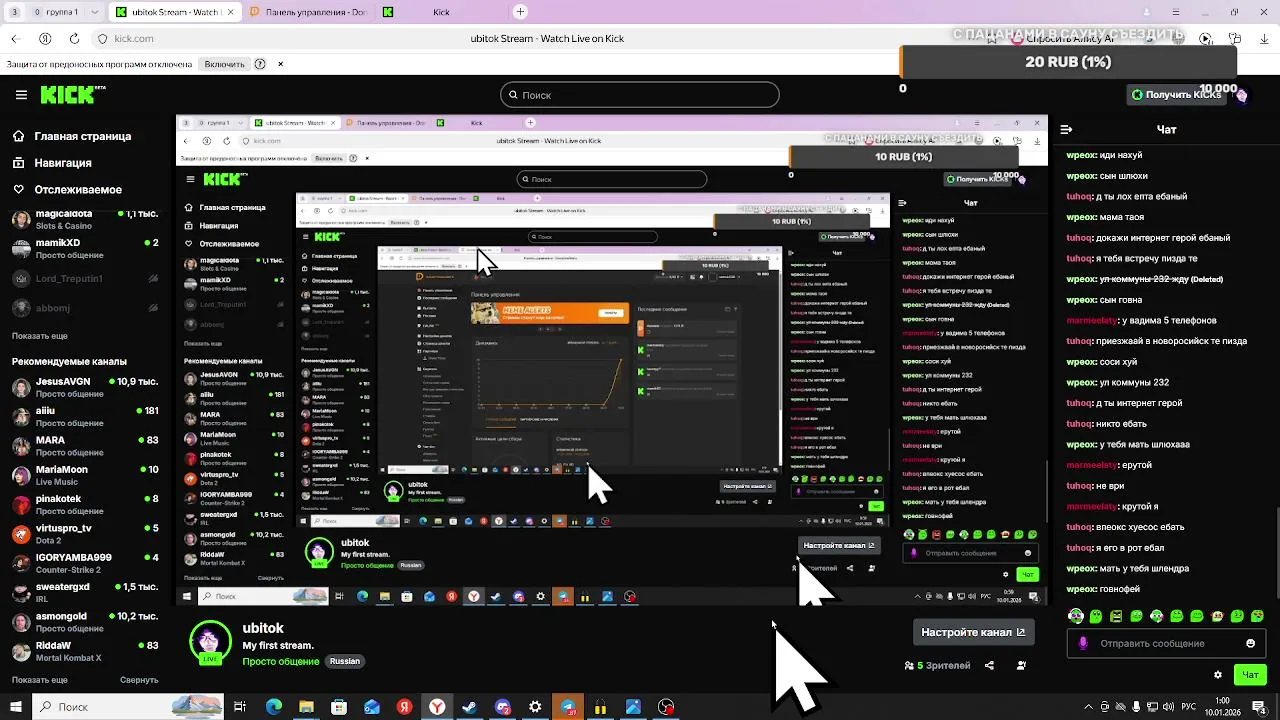Open the asmongold recommended channel
This screenshot has height=720, width=1280.
pyautogui.click(x=84, y=622)
